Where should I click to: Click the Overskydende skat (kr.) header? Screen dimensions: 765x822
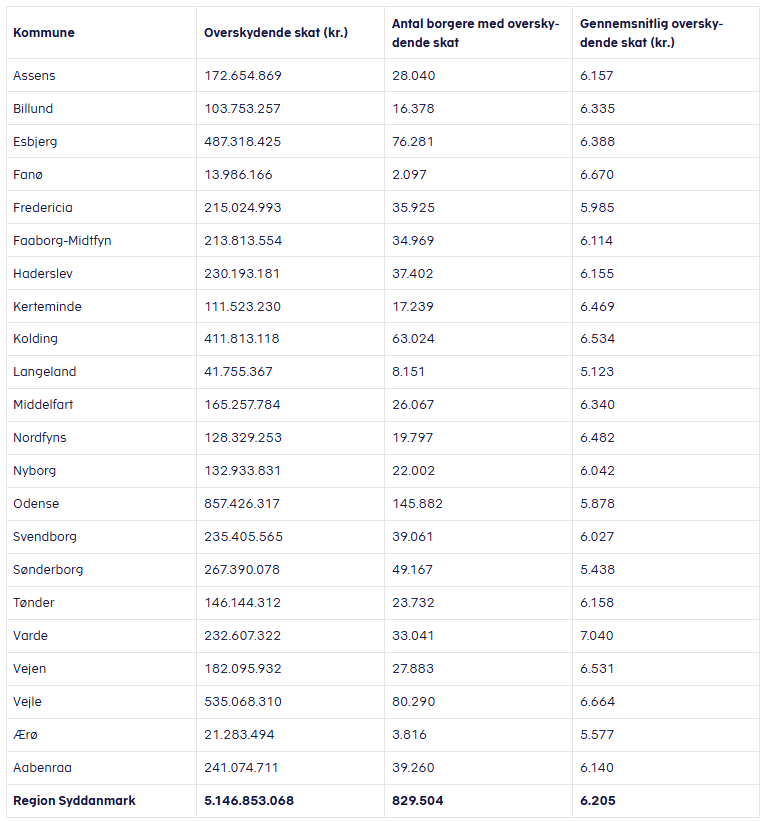point(275,33)
